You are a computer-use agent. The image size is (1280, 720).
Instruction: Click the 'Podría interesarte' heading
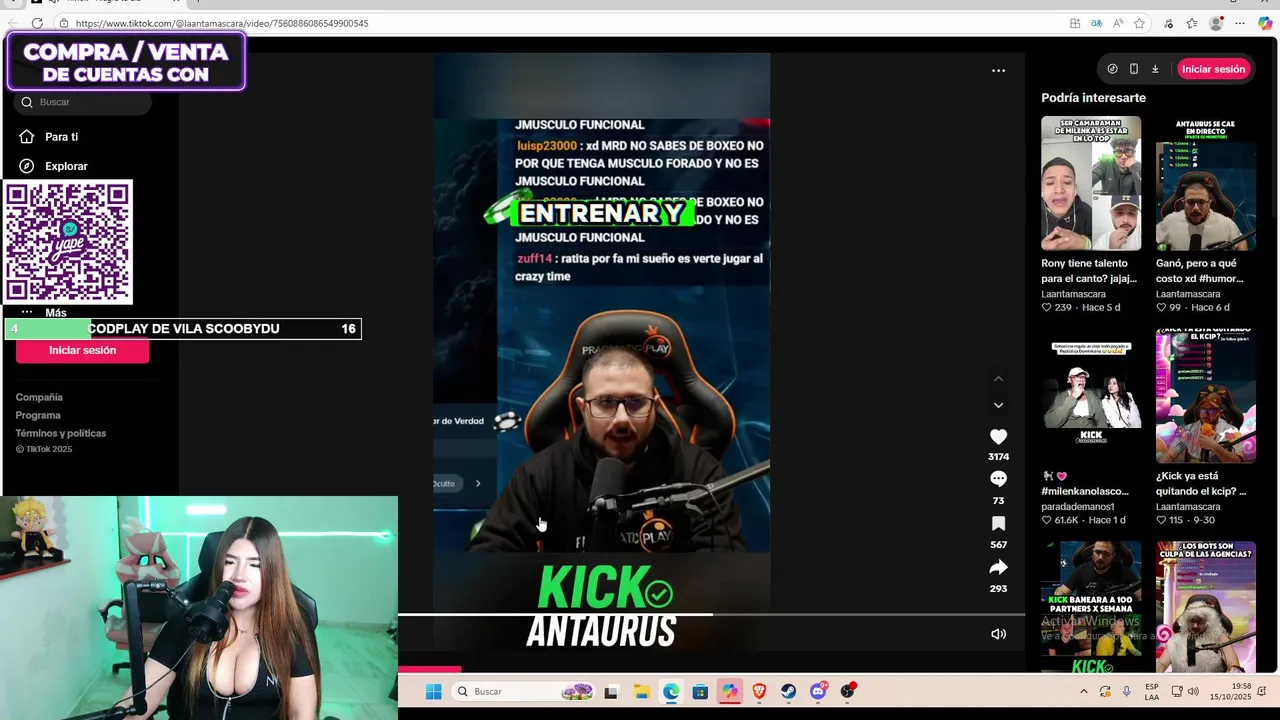click(x=1093, y=98)
